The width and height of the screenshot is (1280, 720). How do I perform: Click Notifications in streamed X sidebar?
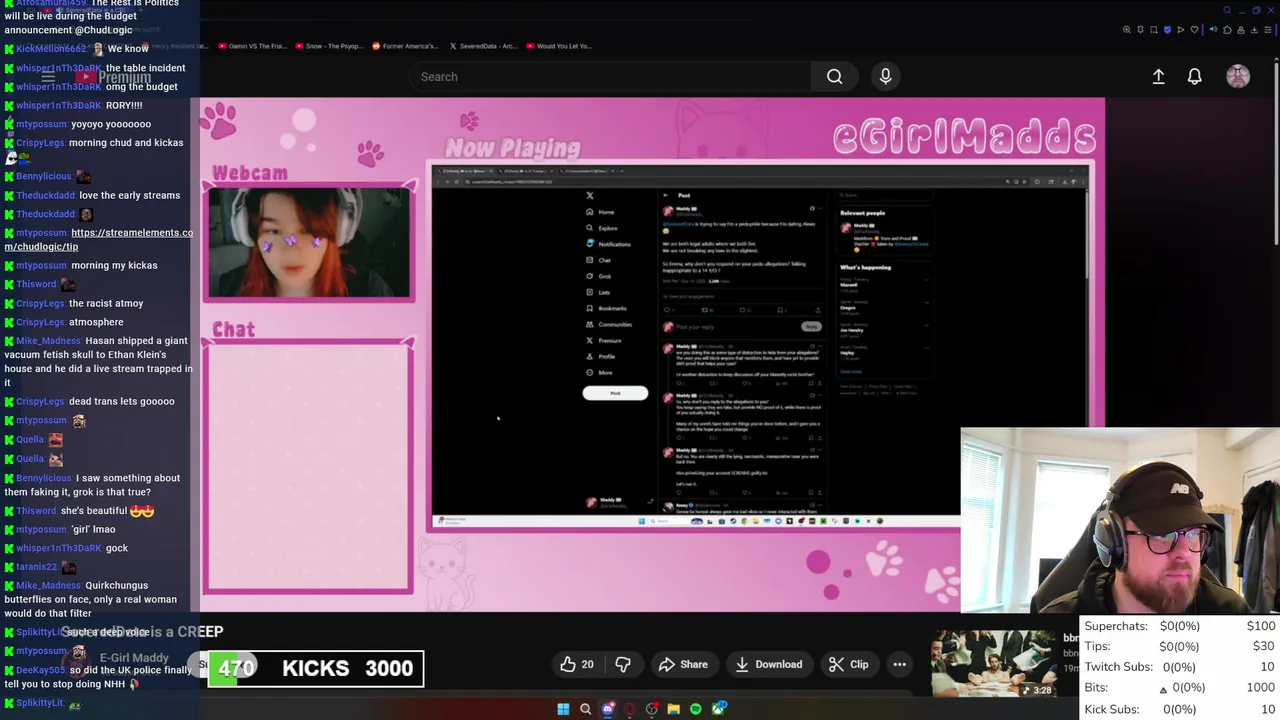click(x=608, y=244)
